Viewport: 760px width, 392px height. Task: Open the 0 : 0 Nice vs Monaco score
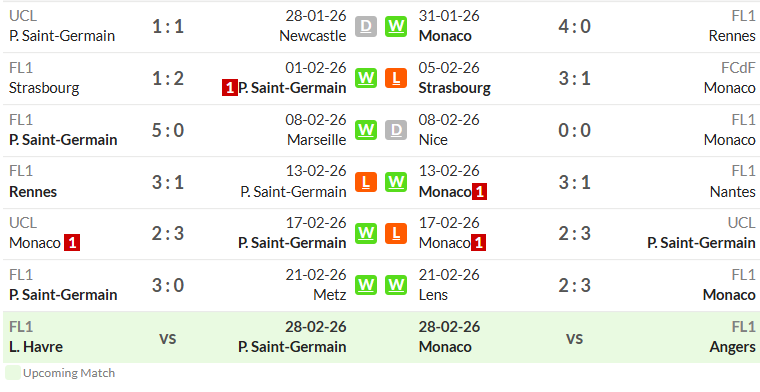574,130
